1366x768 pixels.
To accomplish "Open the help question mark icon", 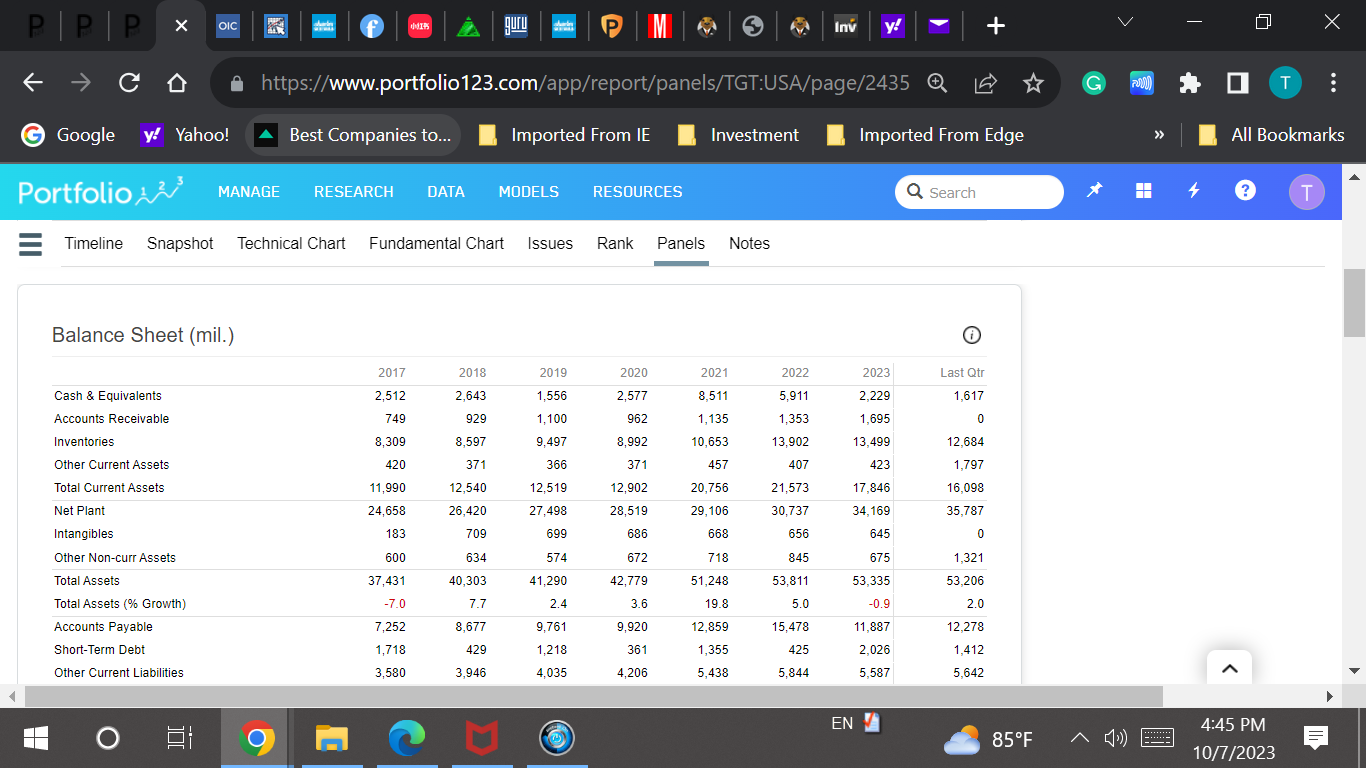I will tap(1245, 192).
